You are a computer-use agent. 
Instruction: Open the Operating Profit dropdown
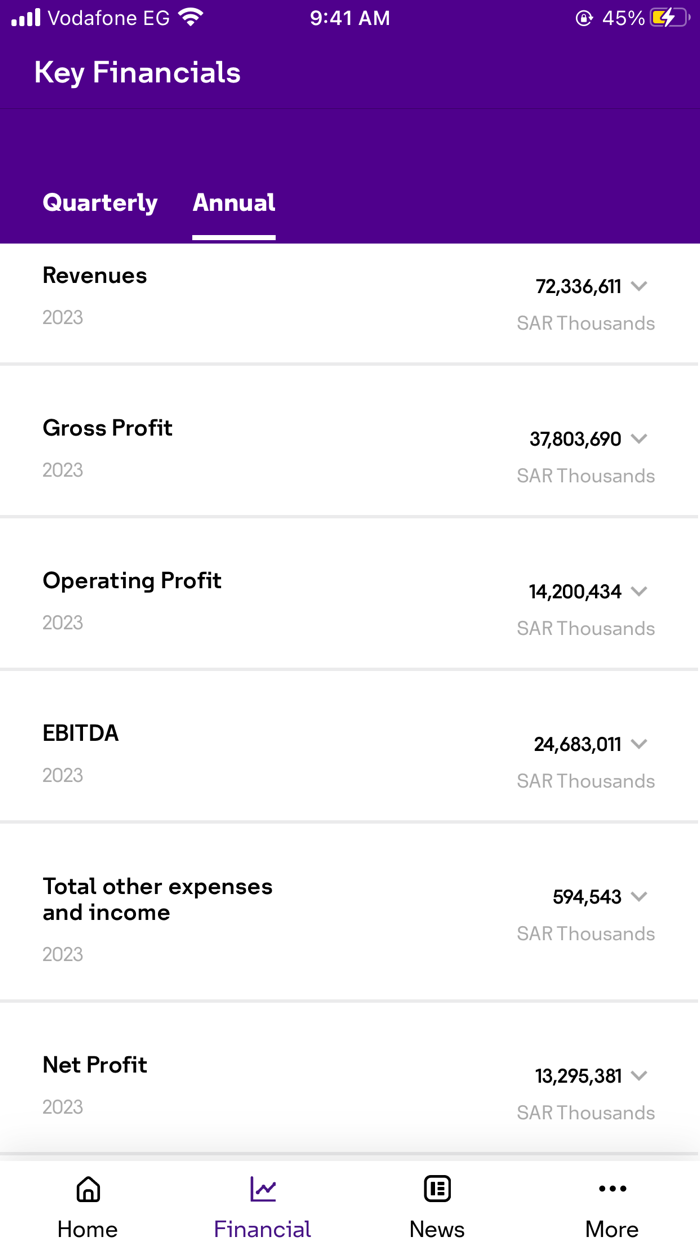(640, 591)
